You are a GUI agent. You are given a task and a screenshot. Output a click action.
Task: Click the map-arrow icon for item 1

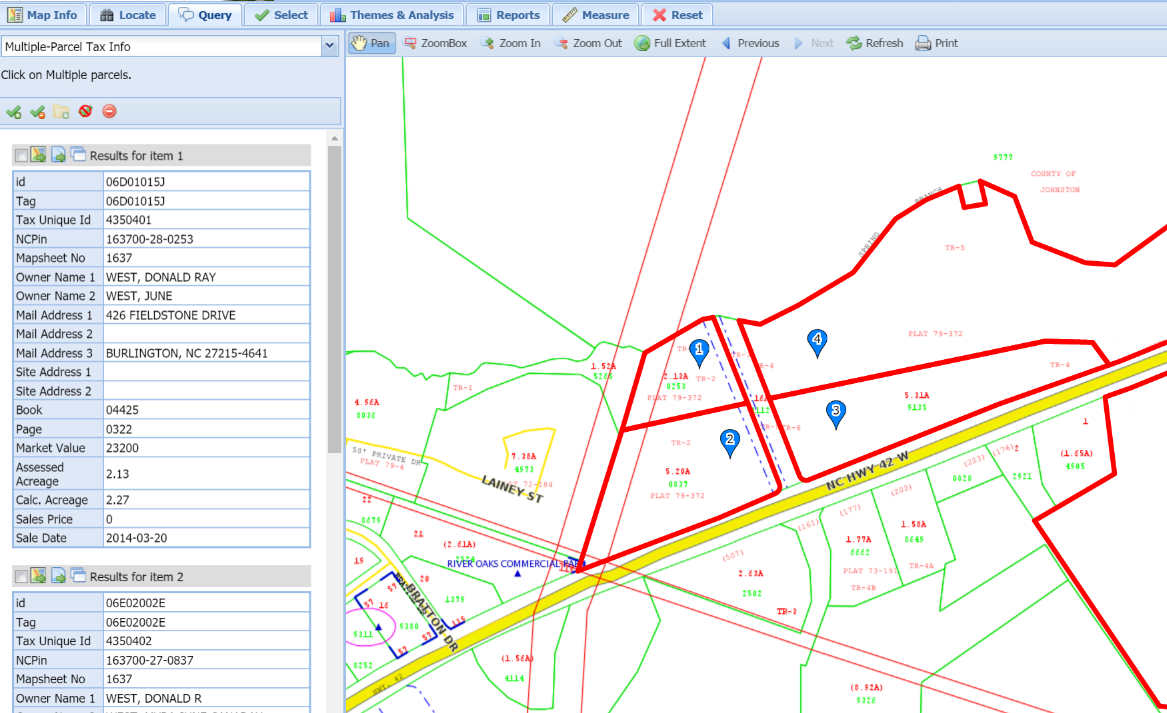[x=39, y=155]
